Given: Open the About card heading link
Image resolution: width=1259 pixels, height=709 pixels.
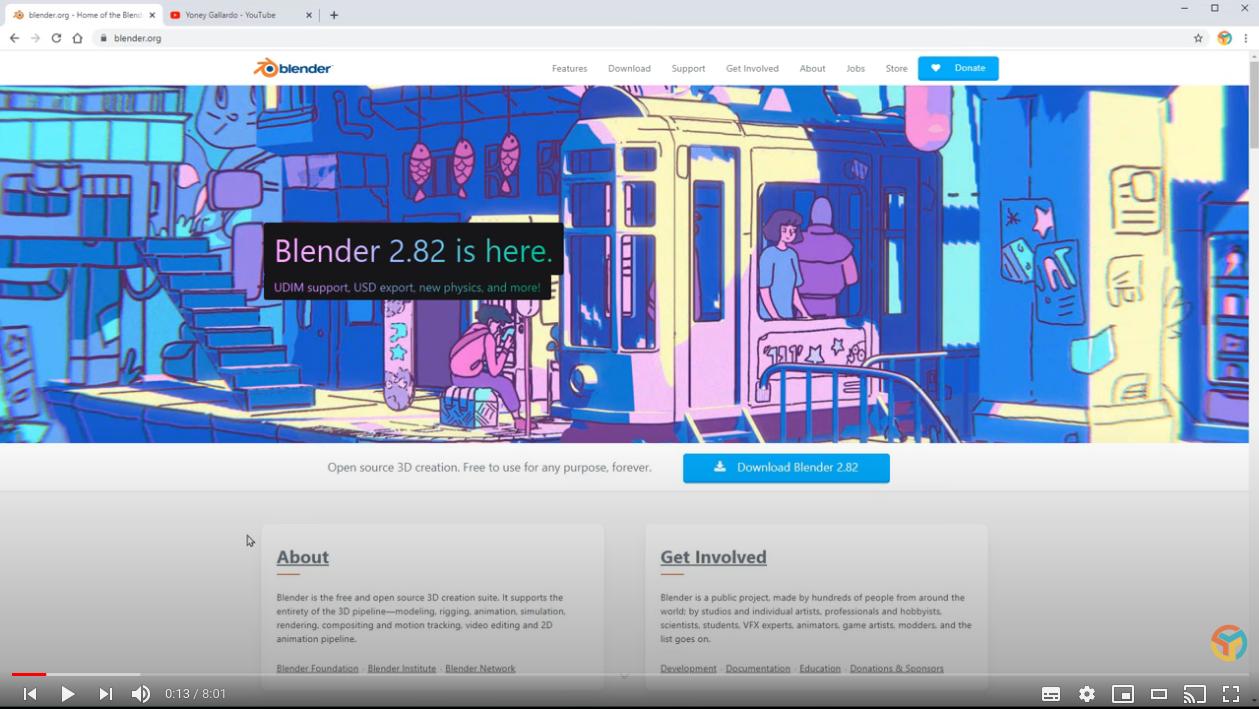Looking at the screenshot, I should (x=302, y=557).
